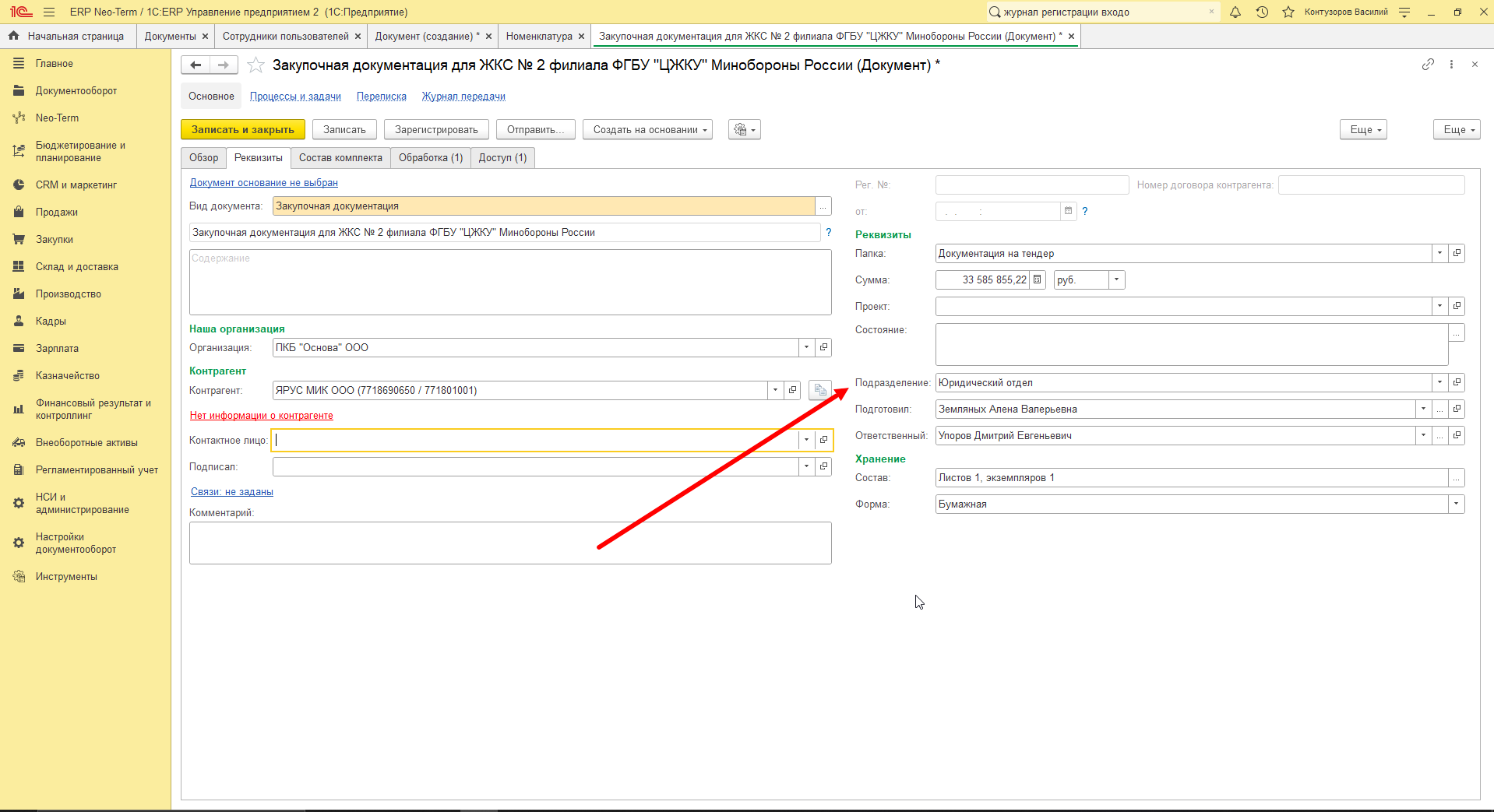Expand the Организация dropdown arrow
1494x812 pixels.
(806, 347)
